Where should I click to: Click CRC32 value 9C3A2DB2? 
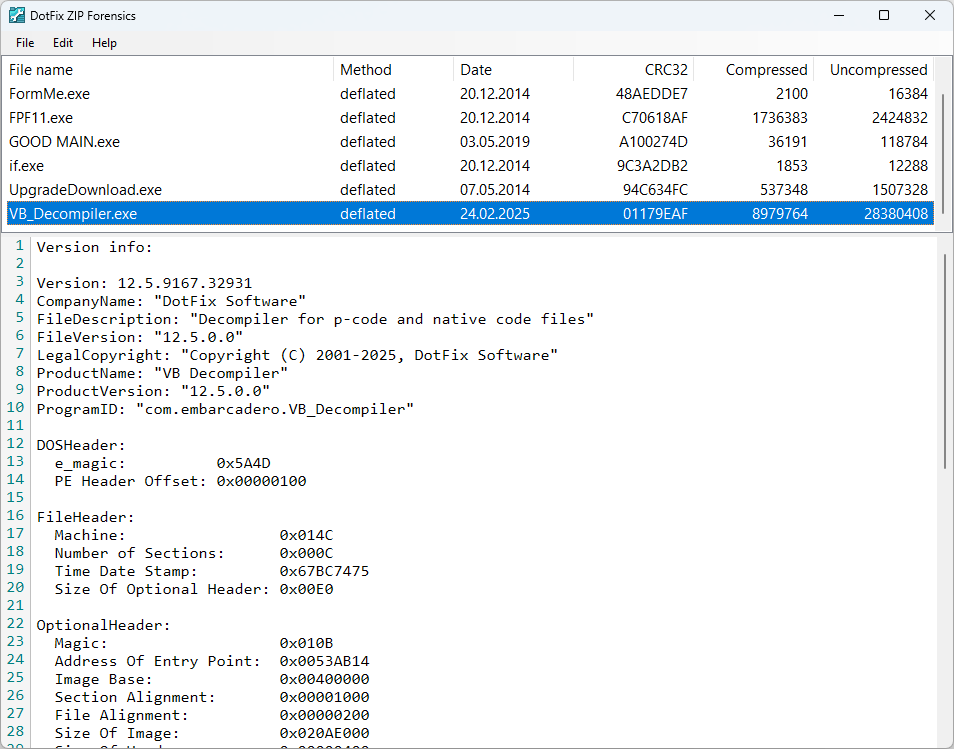(x=652, y=165)
